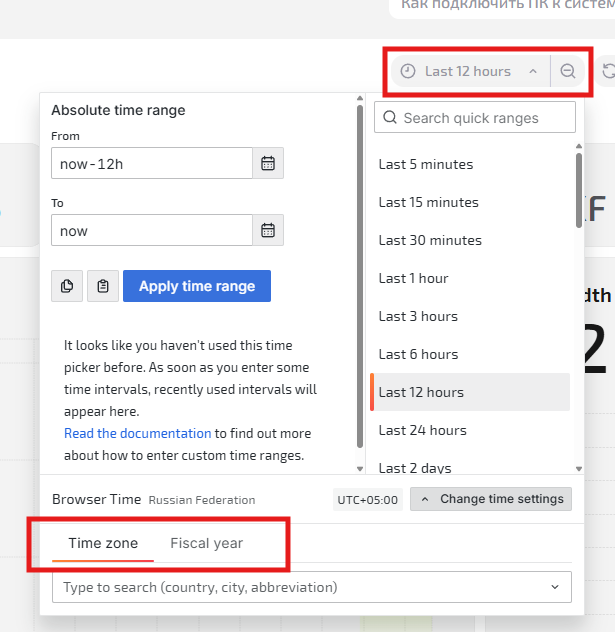Screen dimensions: 615x632
Task: Click the dashboard refresh icon
Action: (x=608, y=71)
